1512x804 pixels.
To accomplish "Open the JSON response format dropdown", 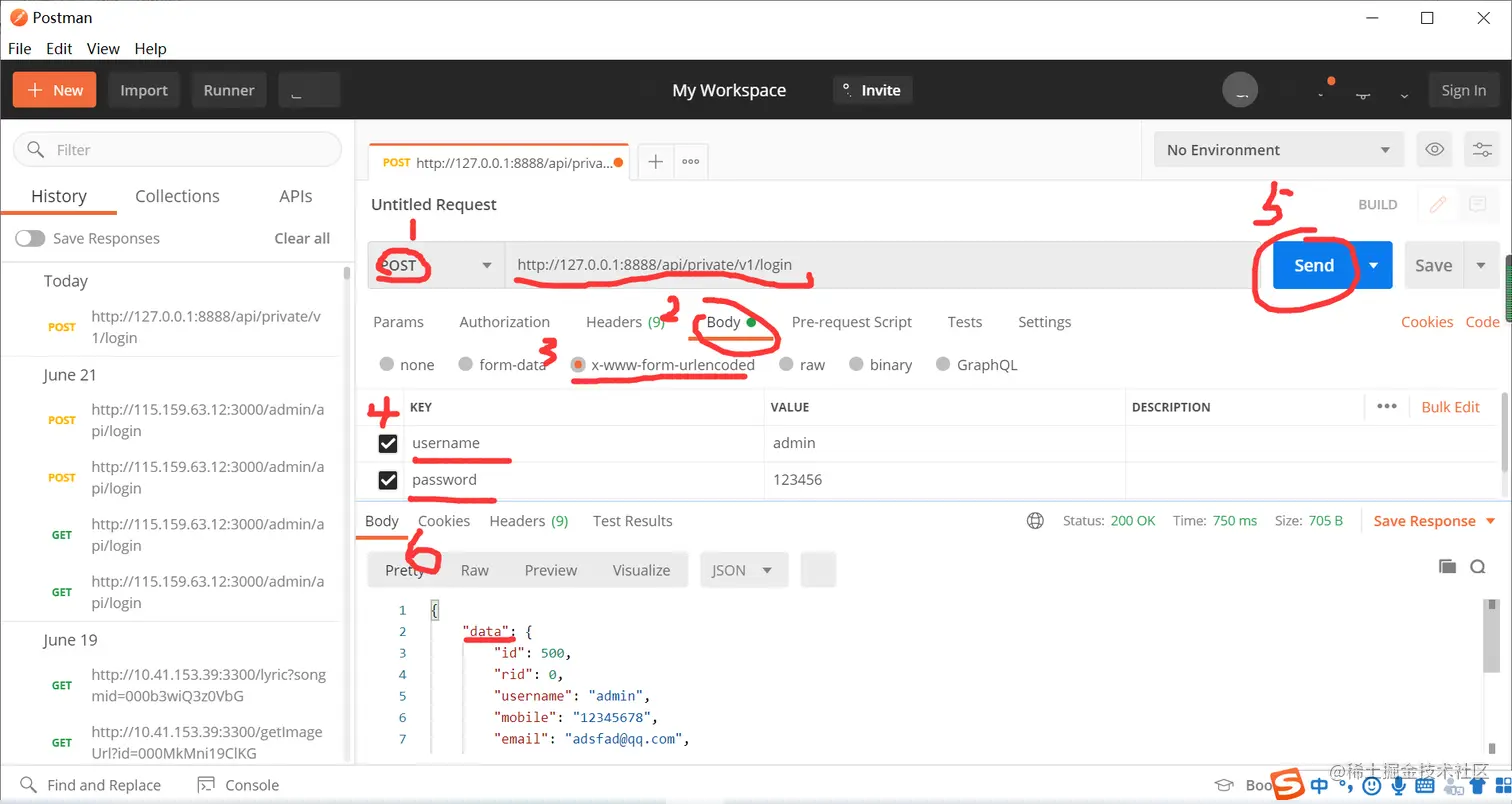I will [x=743, y=570].
